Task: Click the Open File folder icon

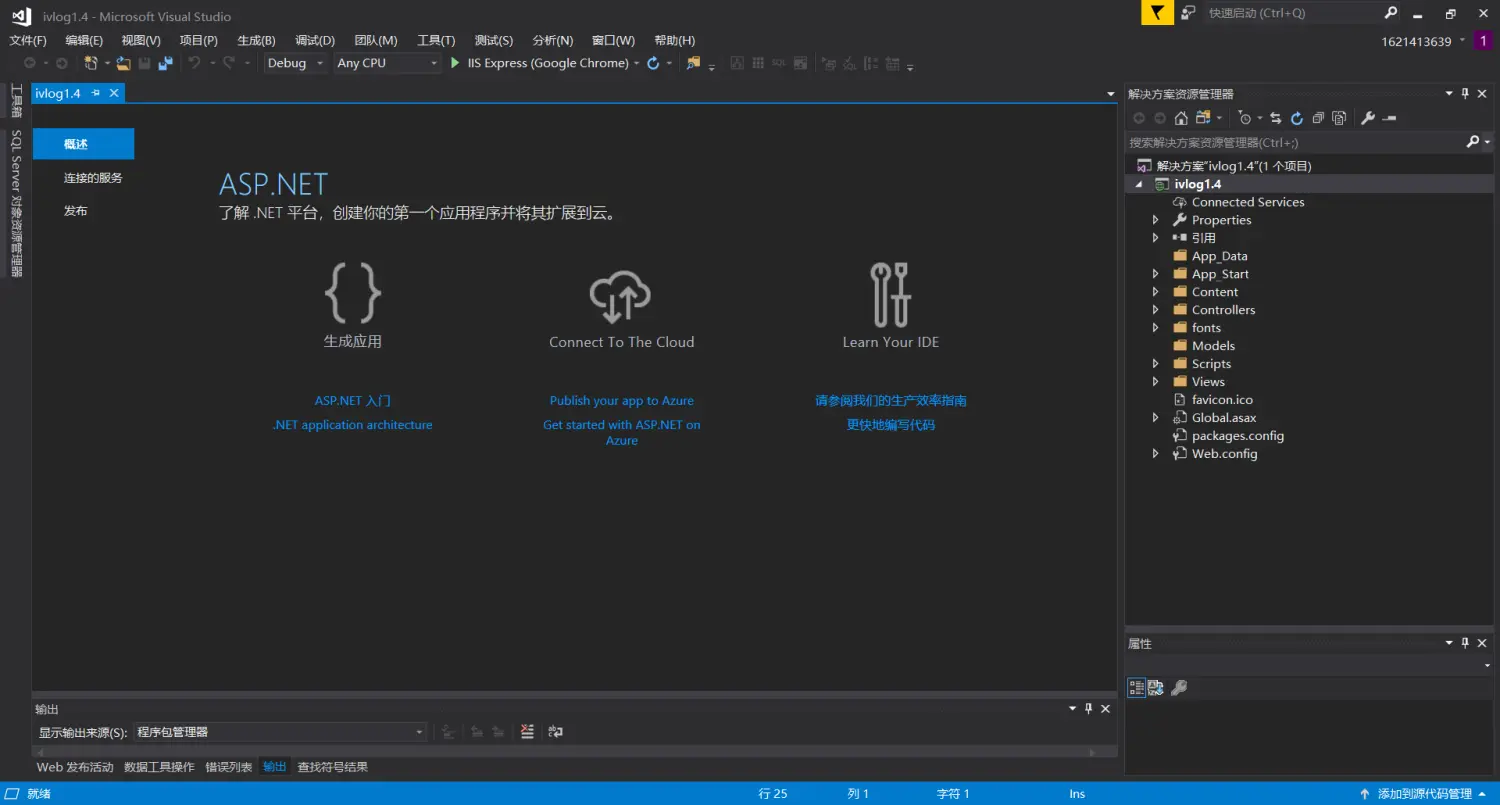Action: 123,63
